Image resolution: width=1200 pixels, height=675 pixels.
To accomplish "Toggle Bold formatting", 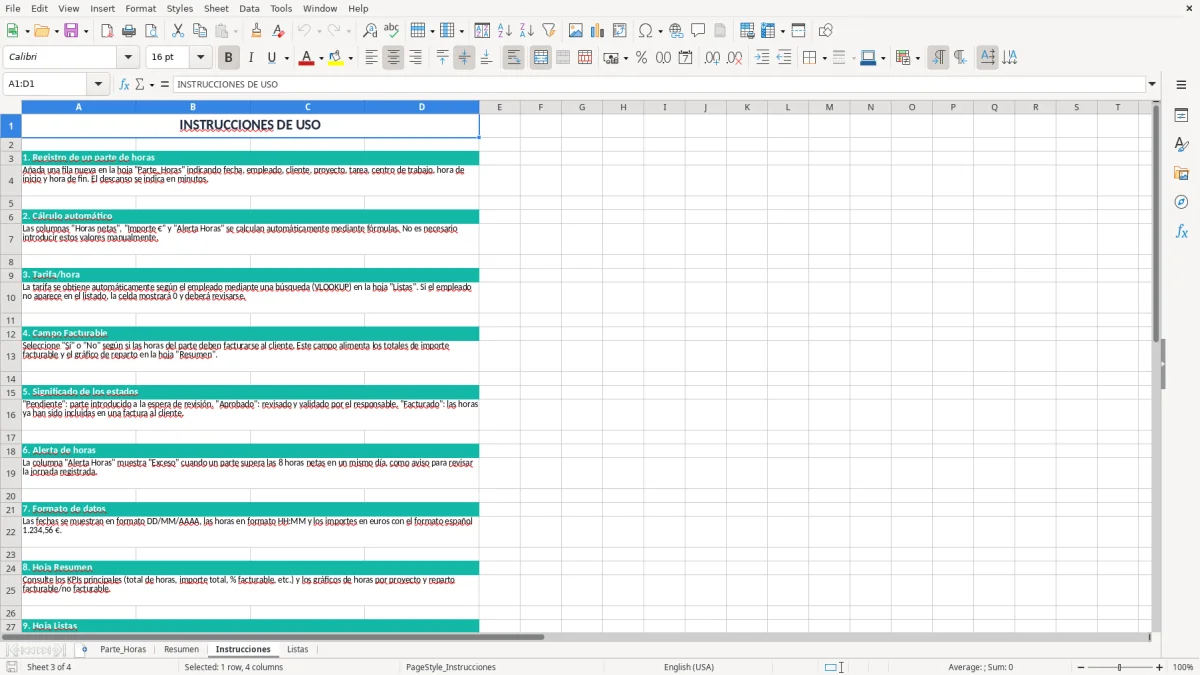I will [229, 58].
